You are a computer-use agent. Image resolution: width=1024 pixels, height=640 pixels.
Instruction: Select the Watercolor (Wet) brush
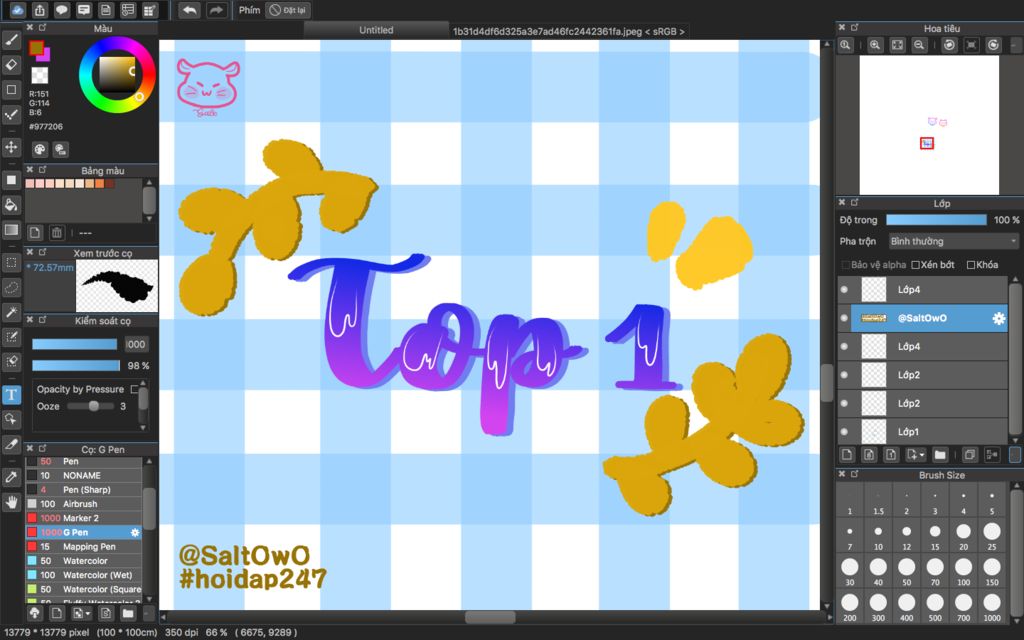pyautogui.click(x=84, y=575)
